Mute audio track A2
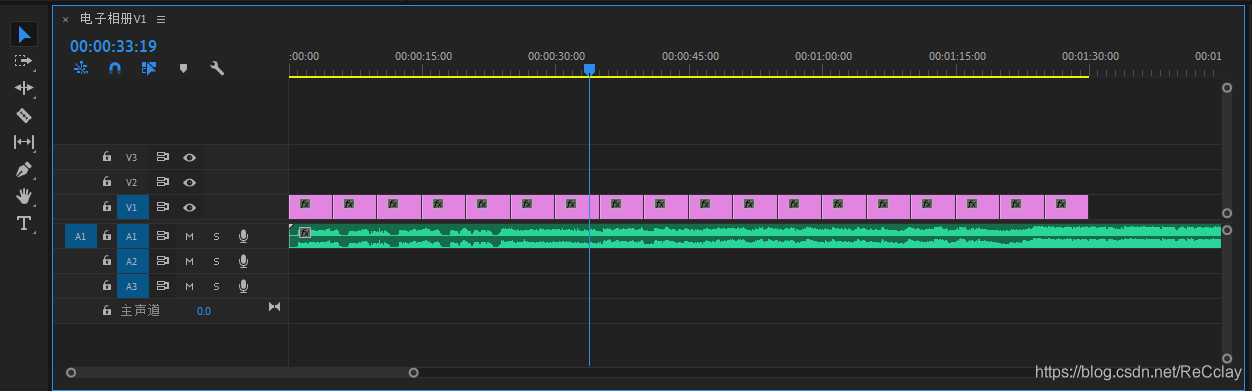1252x391 pixels. [x=189, y=261]
